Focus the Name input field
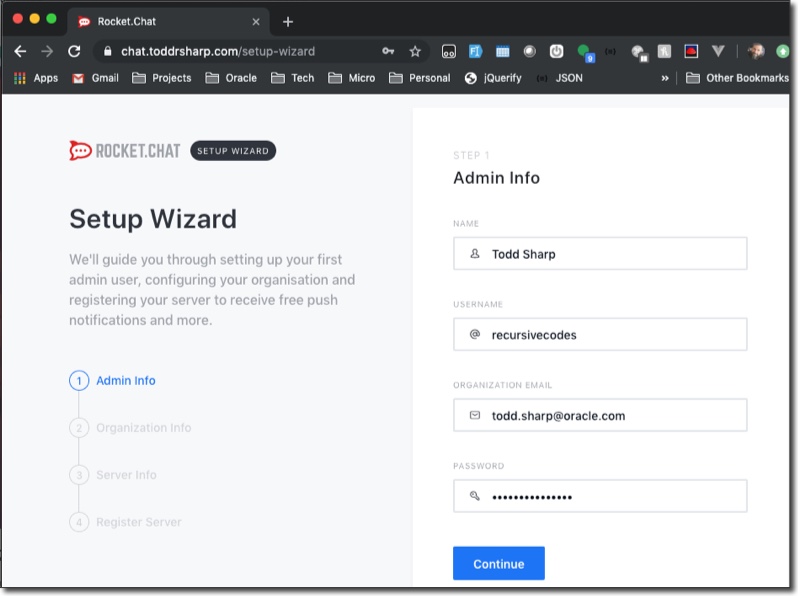 600,253
